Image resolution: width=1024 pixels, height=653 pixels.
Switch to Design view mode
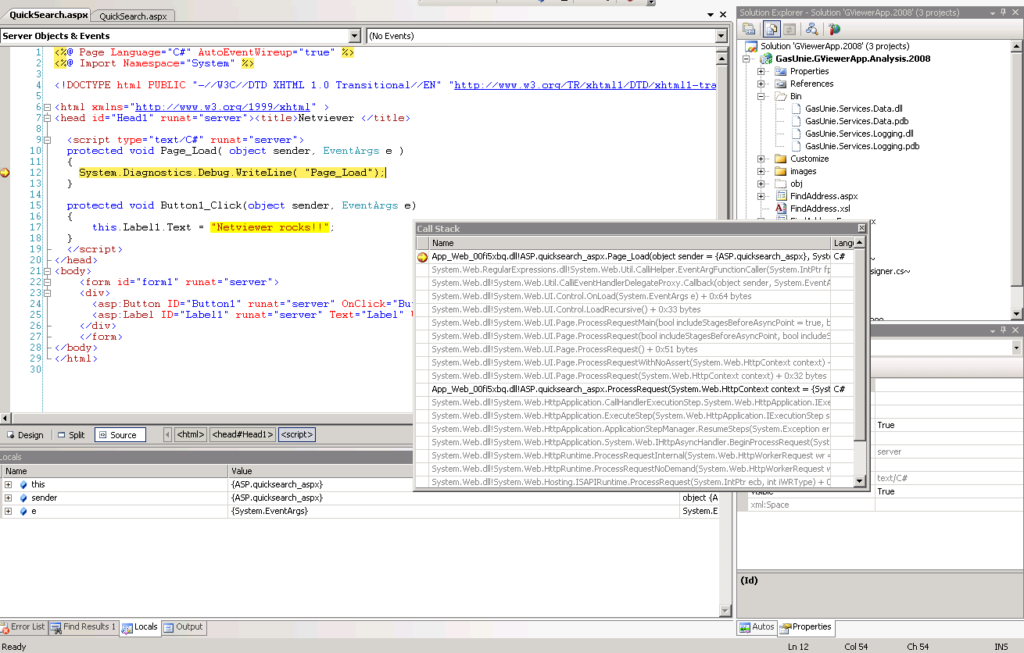tap(23, 434)
